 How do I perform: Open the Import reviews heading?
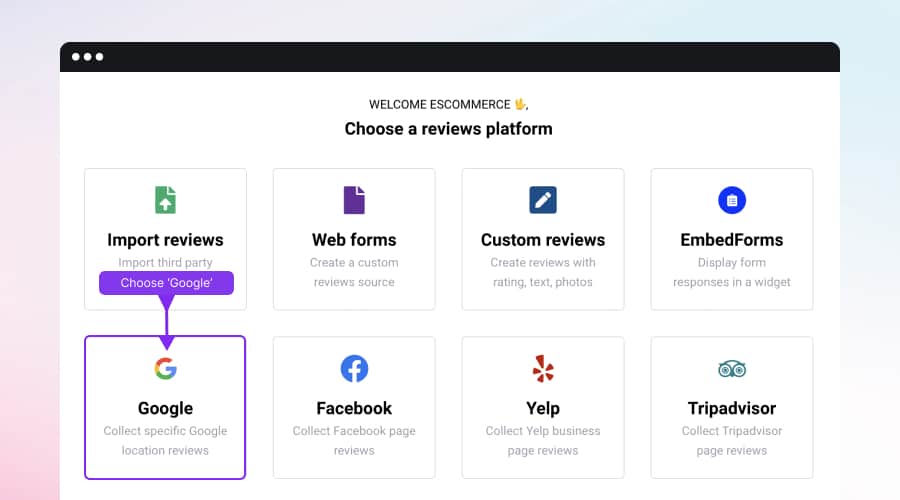pos(165,240)
